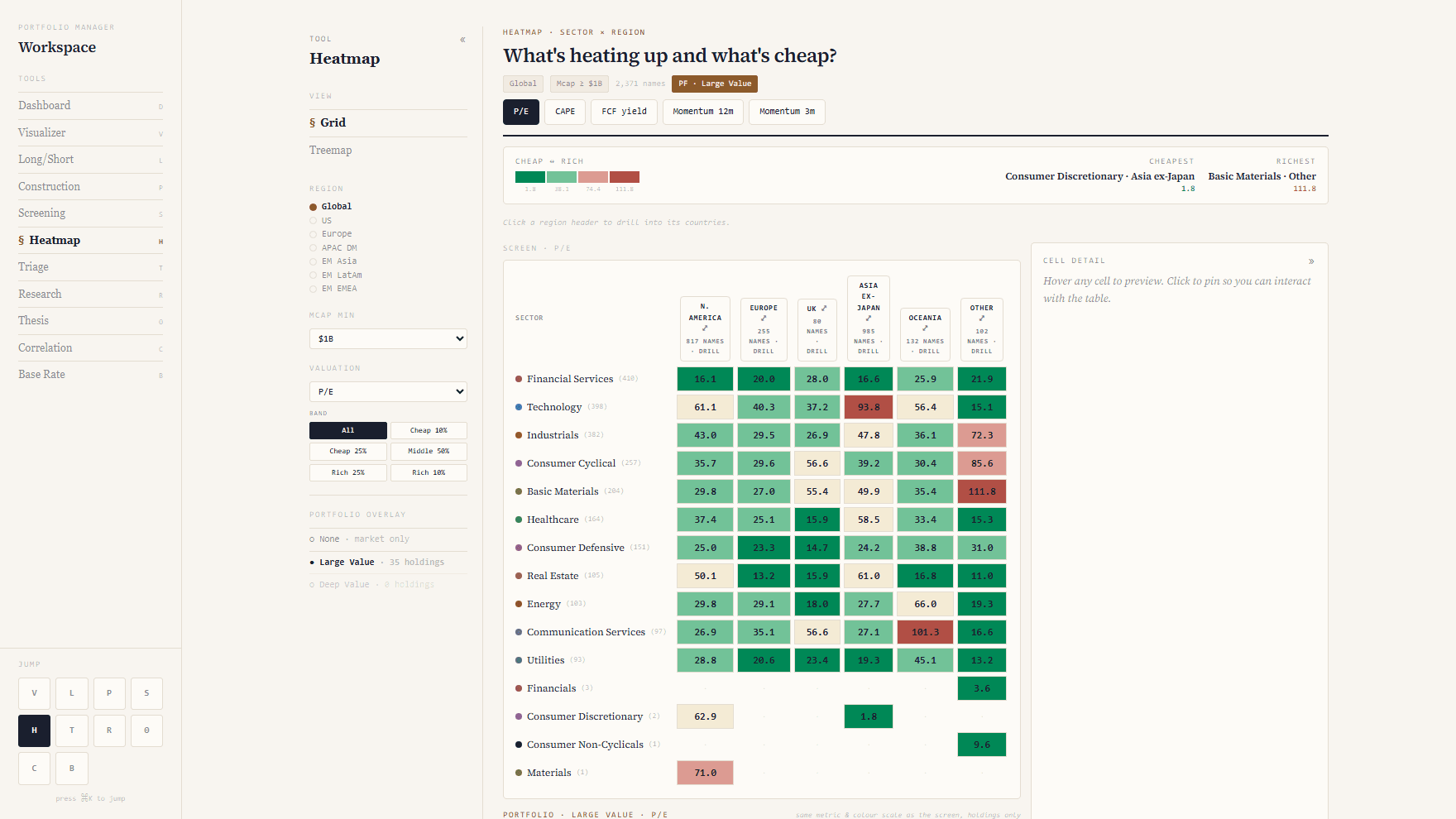This screenshot has height=819, width=1456.
Task: Drill into Oceania region header
Action: pos(925,333)
